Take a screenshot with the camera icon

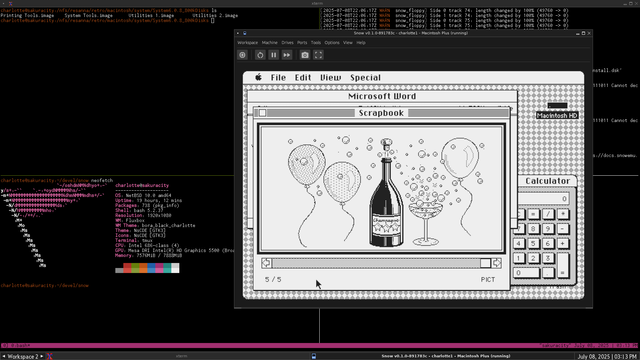click(305, 55)
